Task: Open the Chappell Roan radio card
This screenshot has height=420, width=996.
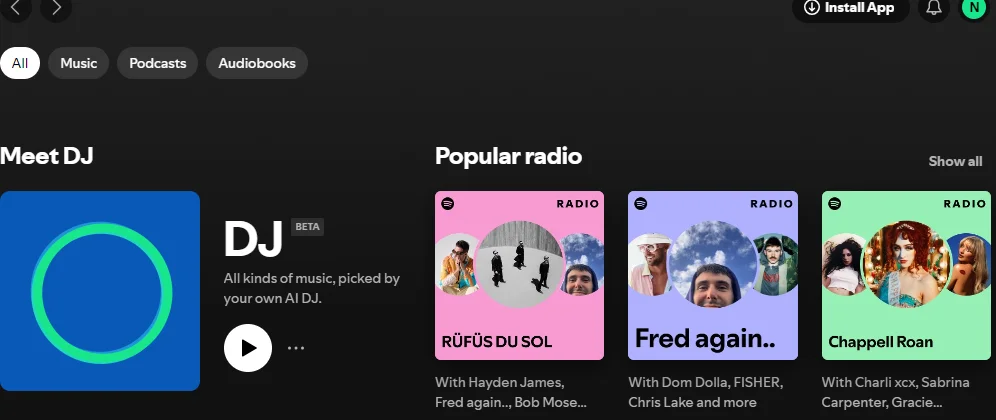Action: pyautogui.click(x=906, y=276)
